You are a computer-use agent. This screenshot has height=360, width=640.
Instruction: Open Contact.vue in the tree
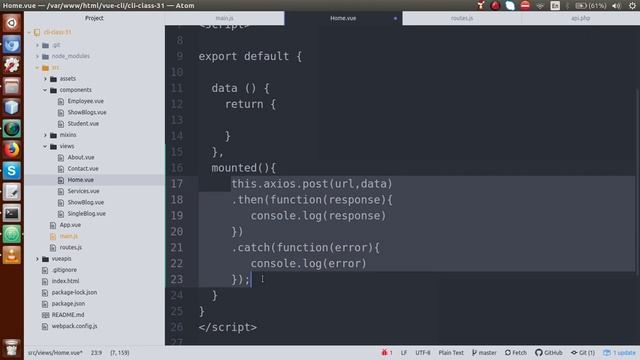(x=83, y=169)
